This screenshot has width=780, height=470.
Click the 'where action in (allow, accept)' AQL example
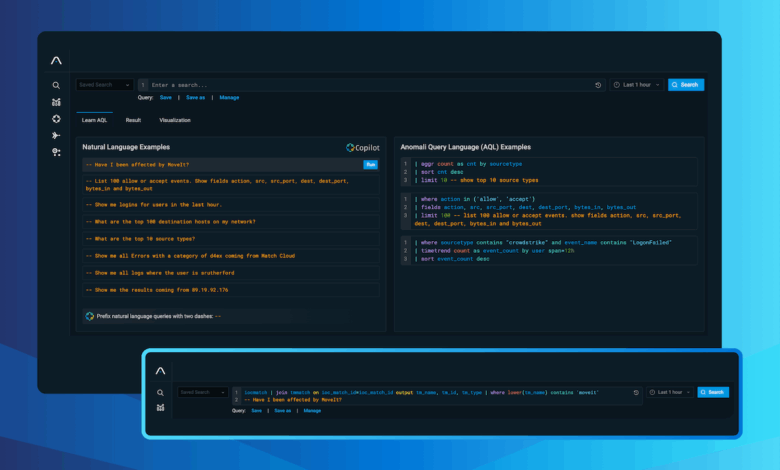(549, 211)
